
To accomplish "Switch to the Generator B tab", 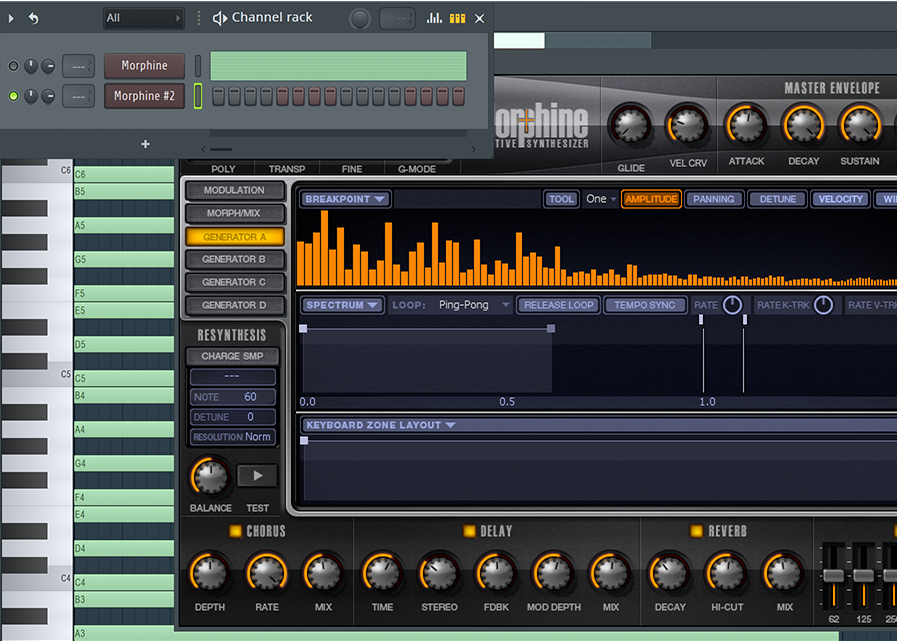I will coord(234,259).
